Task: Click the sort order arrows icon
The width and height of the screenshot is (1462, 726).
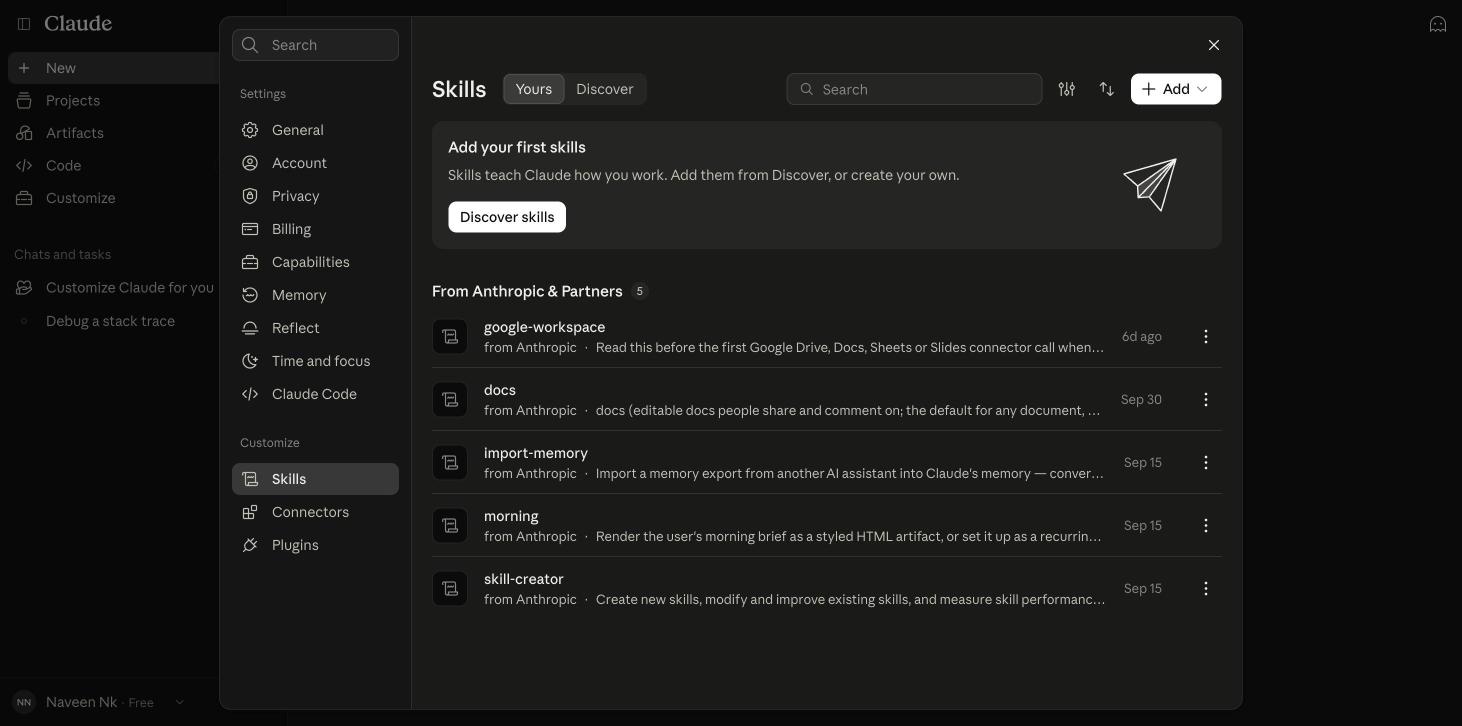Action: point(1106,89)
